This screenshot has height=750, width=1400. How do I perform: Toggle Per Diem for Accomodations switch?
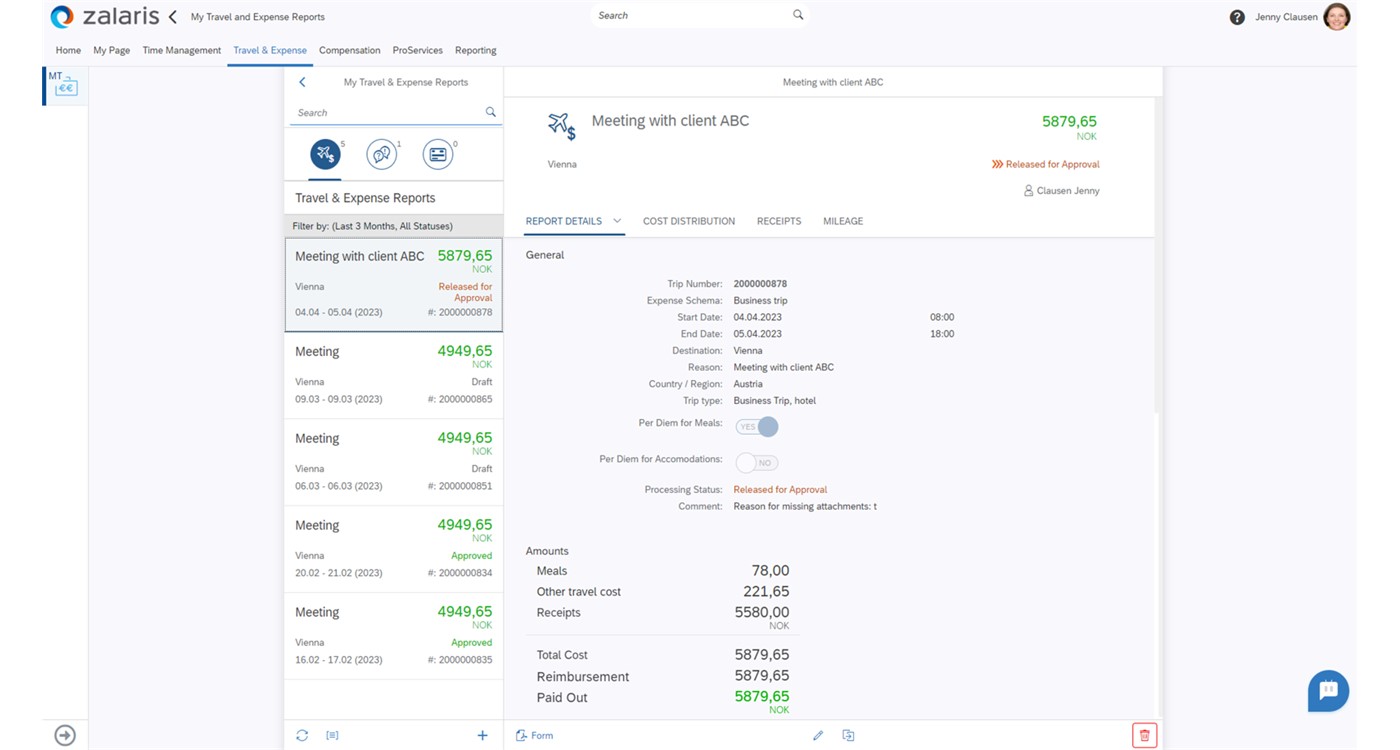tap(757, 463)
